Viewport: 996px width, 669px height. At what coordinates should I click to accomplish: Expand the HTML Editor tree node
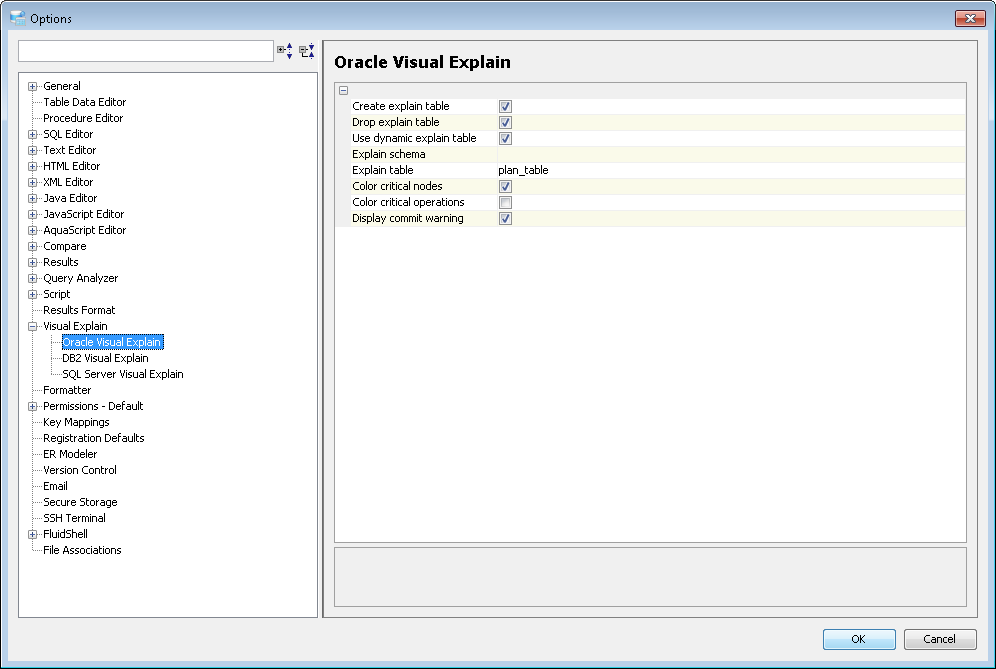click(32, 166)
